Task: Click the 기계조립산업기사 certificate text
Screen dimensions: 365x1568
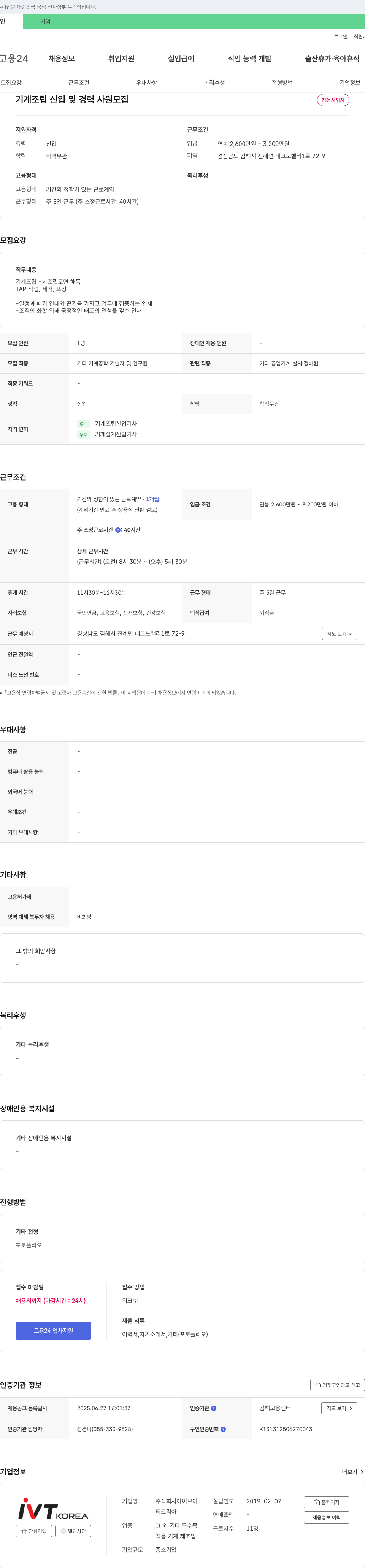Action: click(116, 424)
